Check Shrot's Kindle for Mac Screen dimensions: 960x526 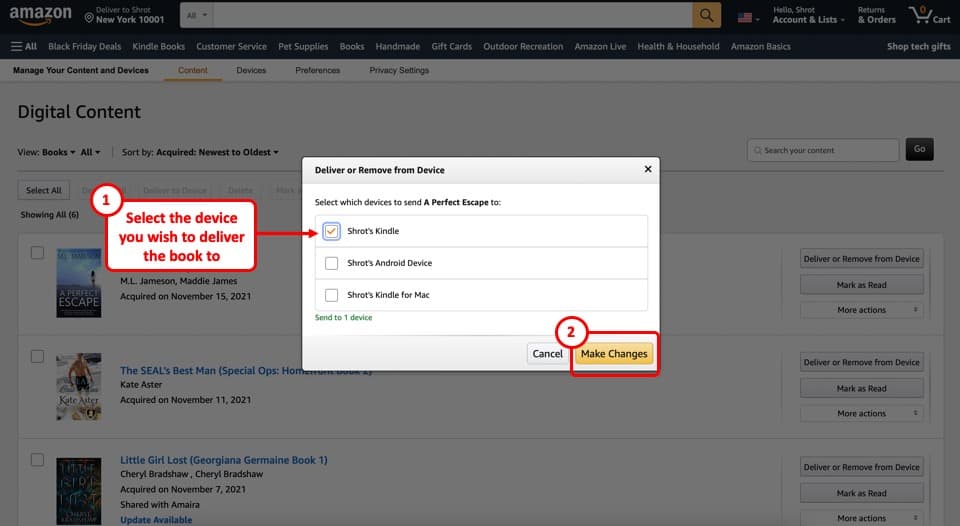[331, 295]
